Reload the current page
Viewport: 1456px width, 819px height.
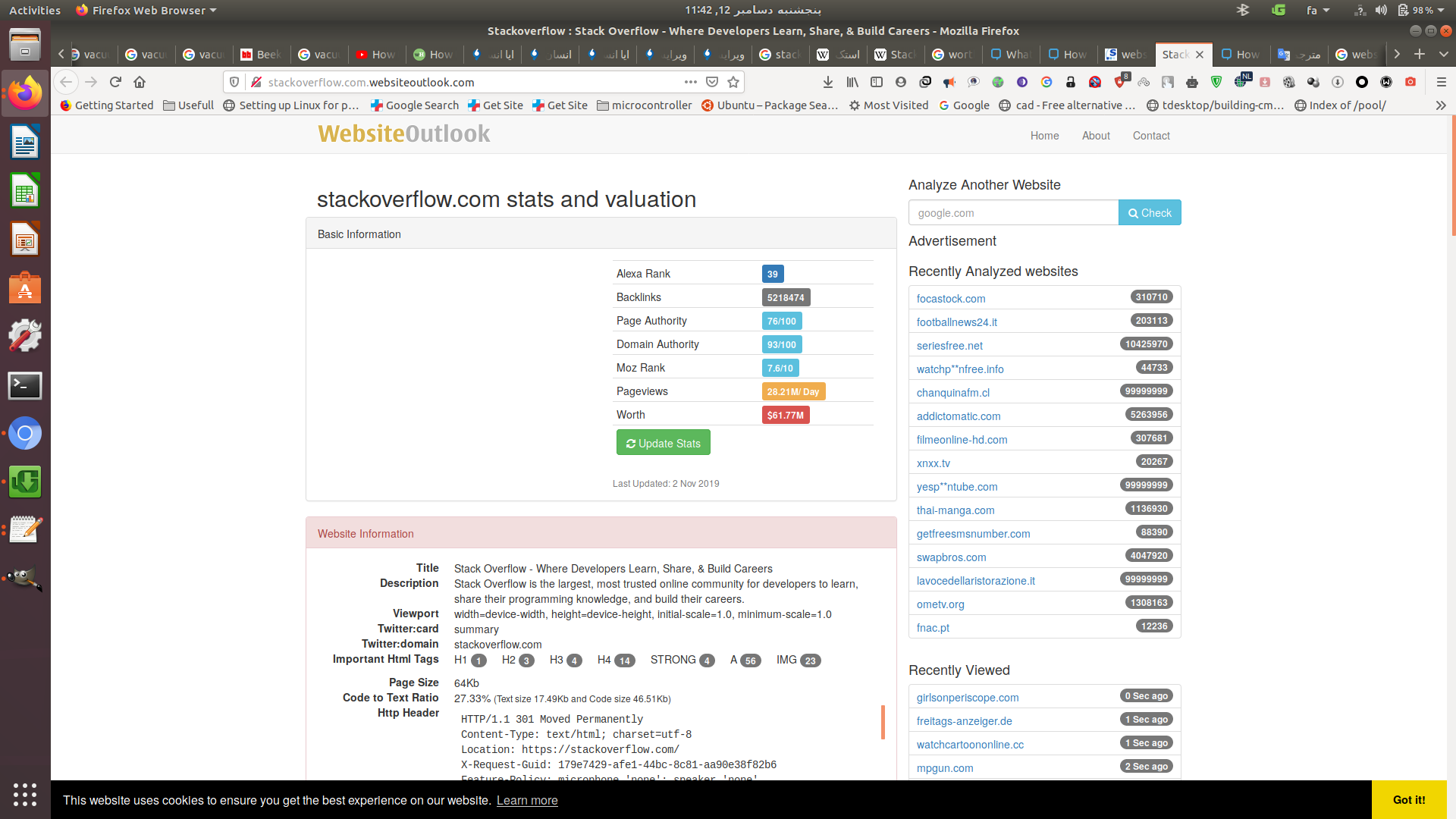(115, 82)
